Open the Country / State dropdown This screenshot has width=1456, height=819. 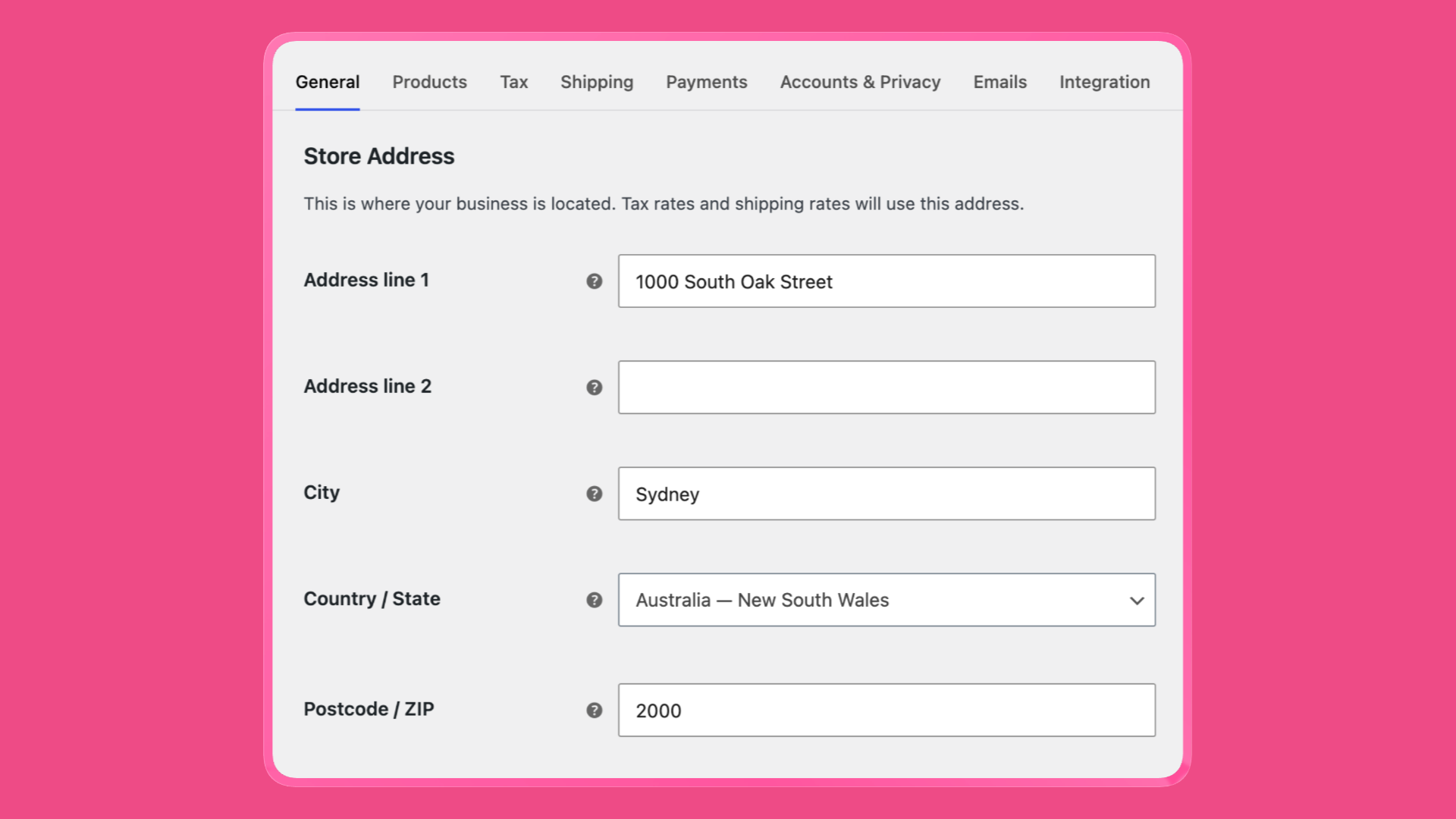886,600
